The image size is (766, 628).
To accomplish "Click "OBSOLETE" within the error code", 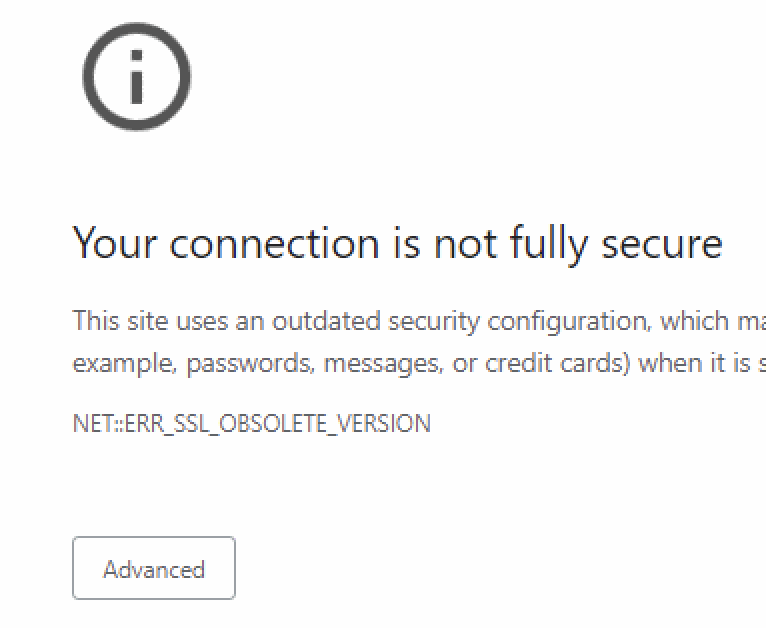I will [273, 423].
